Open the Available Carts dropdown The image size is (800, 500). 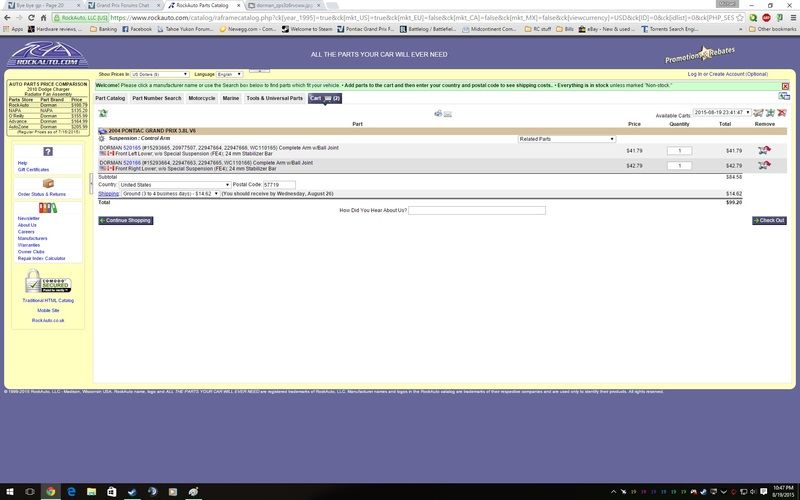click(x=721, y=112)
